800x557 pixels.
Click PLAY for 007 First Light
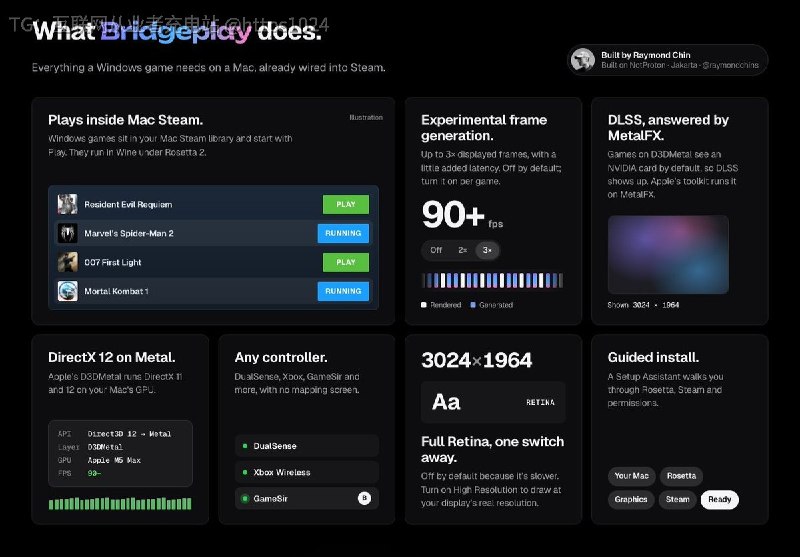(x=346, y=262)
